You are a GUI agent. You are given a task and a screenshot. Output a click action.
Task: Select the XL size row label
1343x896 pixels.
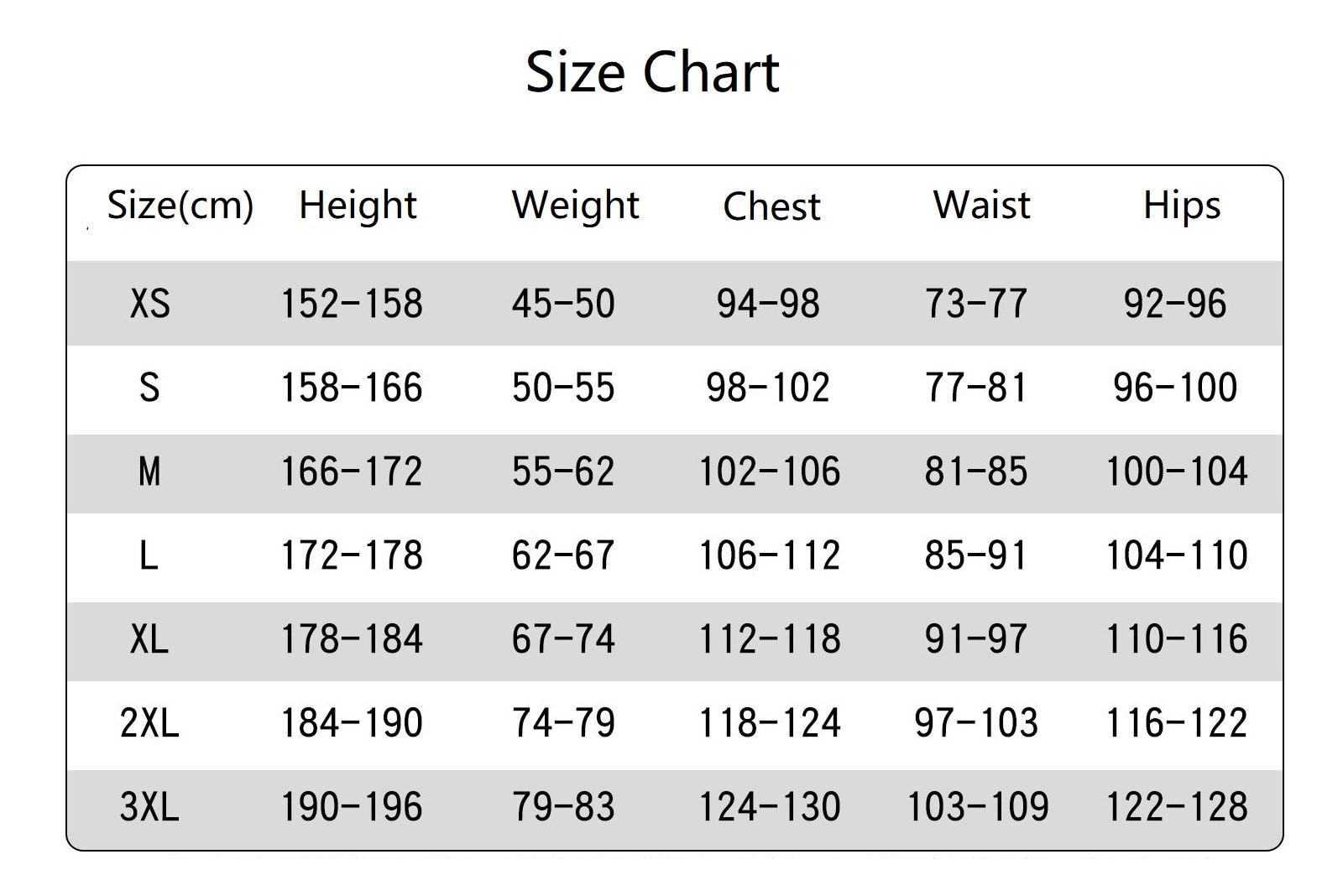(x=149, y=639)
